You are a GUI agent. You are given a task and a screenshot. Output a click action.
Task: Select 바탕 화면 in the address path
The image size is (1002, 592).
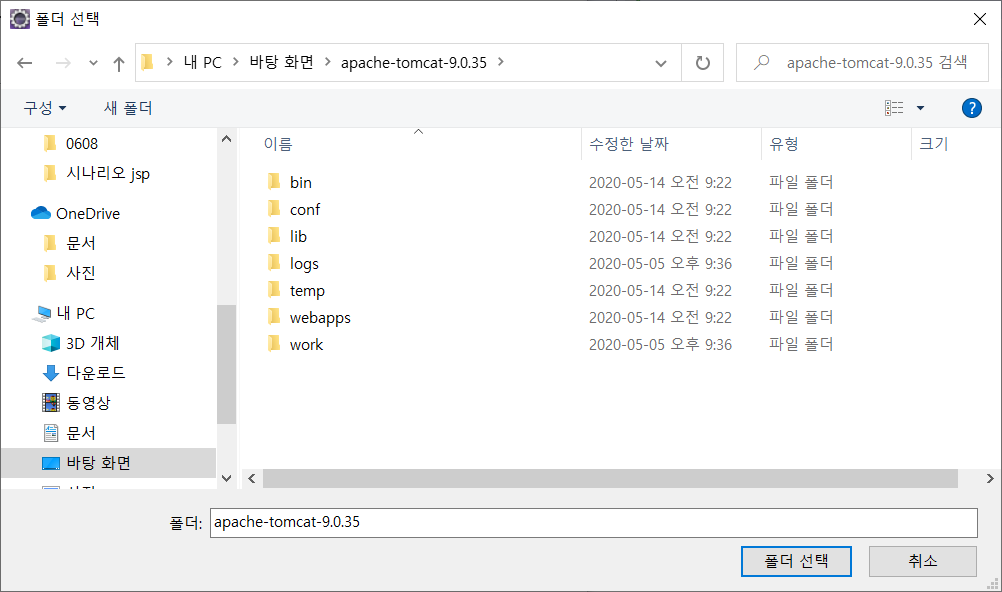click(281, 62)
